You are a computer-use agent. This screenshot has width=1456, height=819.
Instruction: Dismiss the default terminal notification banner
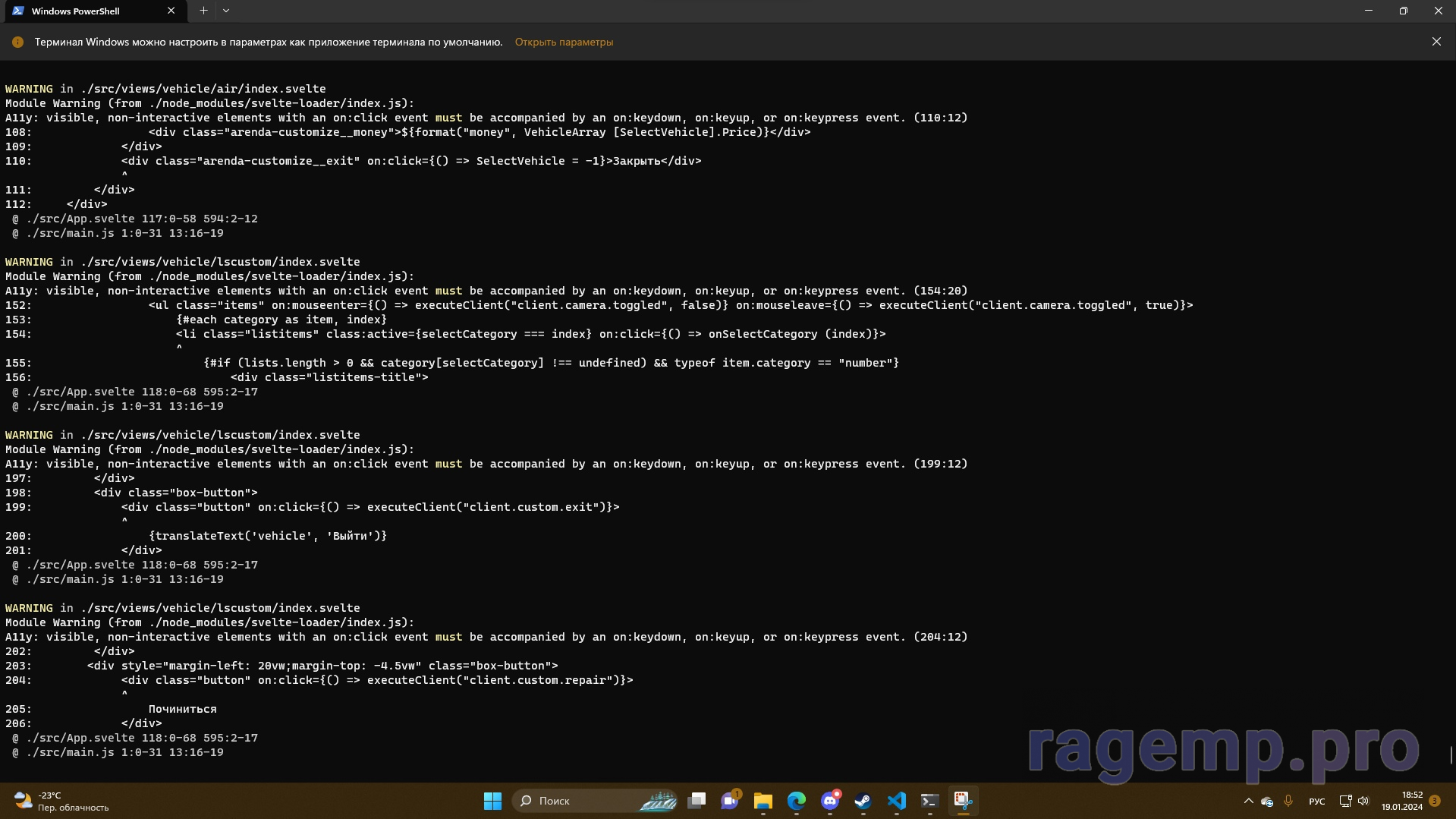click(x=1436, y=42)
